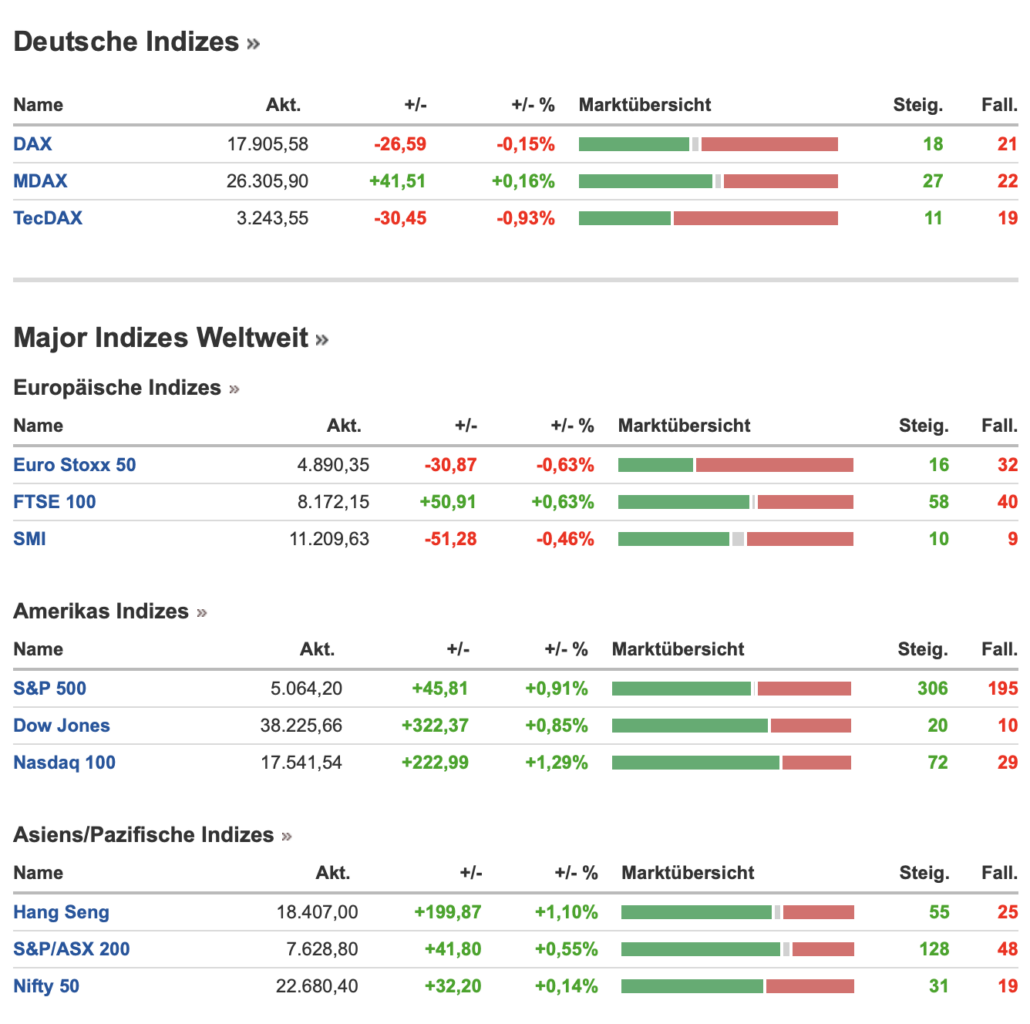Open the S&P/ASX 200 index

(x=71, y=949)
